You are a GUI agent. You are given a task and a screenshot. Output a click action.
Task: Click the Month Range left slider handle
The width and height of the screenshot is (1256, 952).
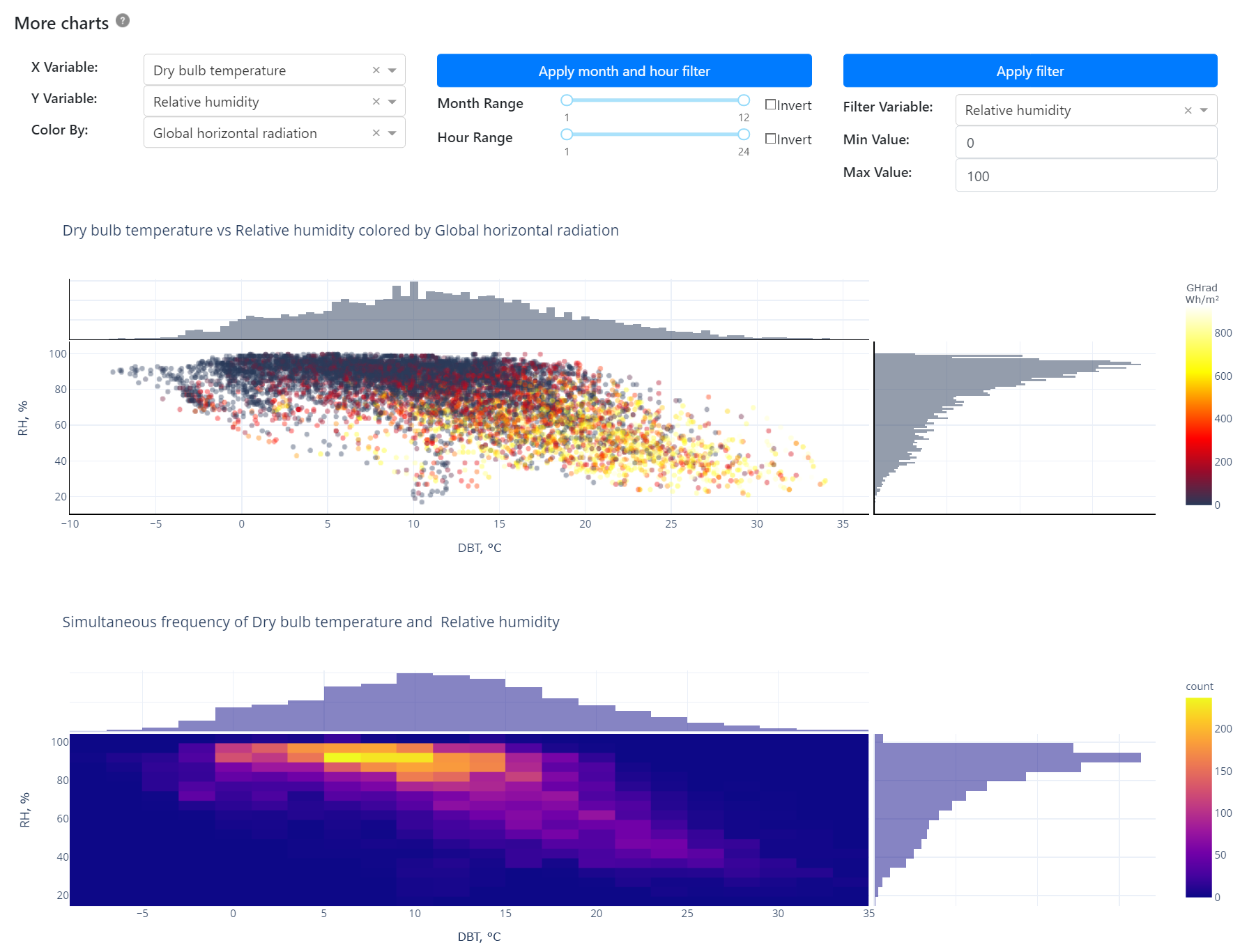click(x=567, y=100)
